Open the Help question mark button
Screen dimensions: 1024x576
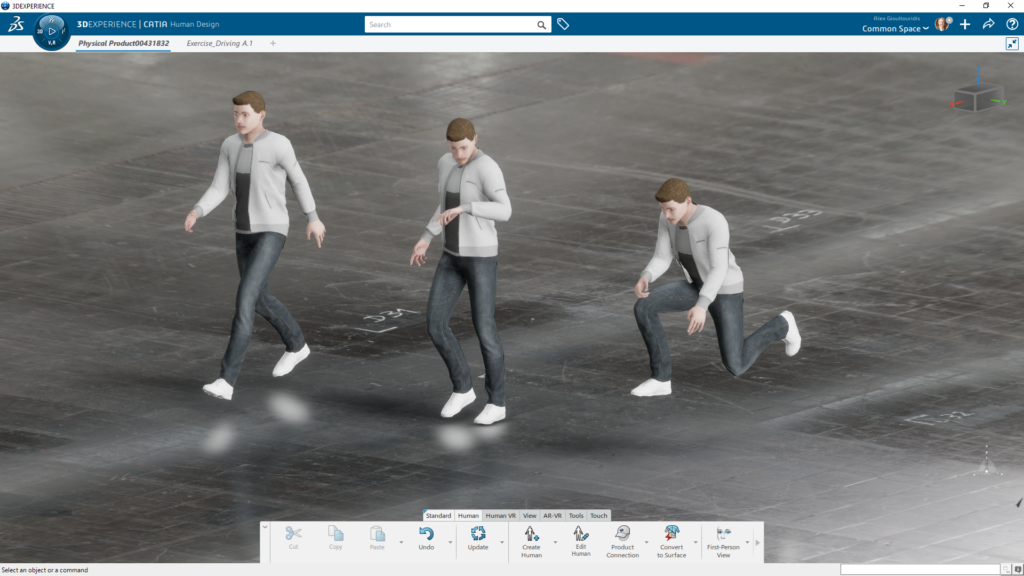1011,24
